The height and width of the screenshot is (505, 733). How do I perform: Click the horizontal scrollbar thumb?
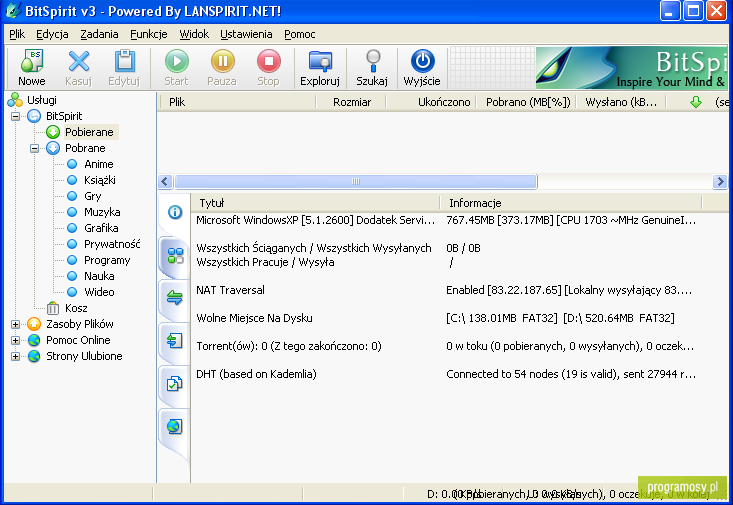pyautogui.click(x=356, y=181)
